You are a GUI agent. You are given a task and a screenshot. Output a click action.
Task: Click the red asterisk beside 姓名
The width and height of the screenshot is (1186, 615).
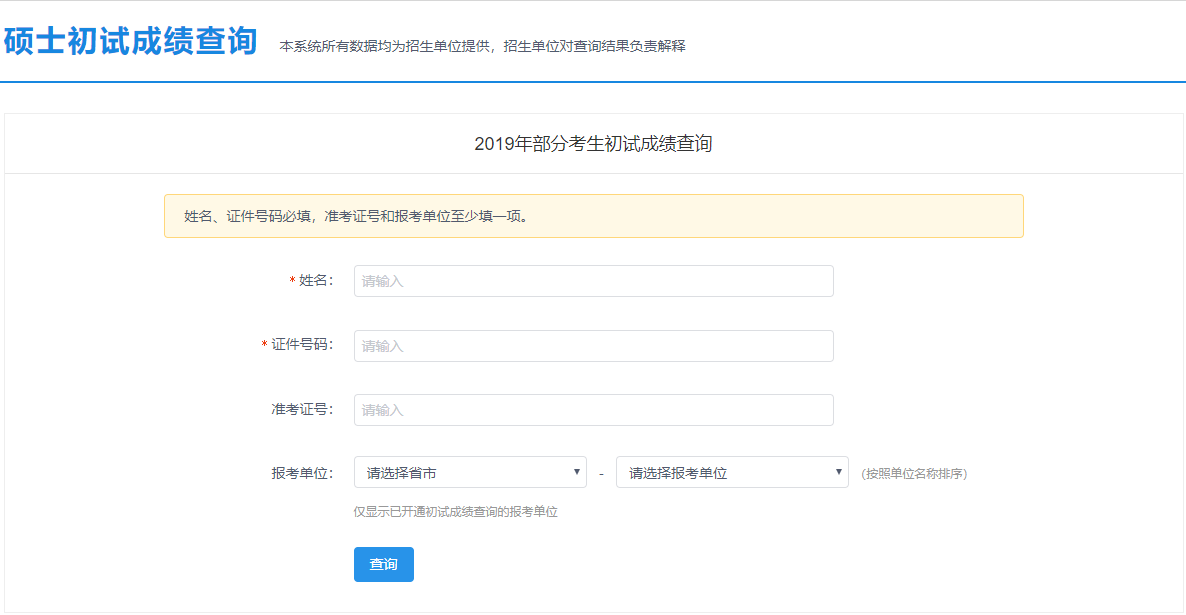[x=292, y=282]
